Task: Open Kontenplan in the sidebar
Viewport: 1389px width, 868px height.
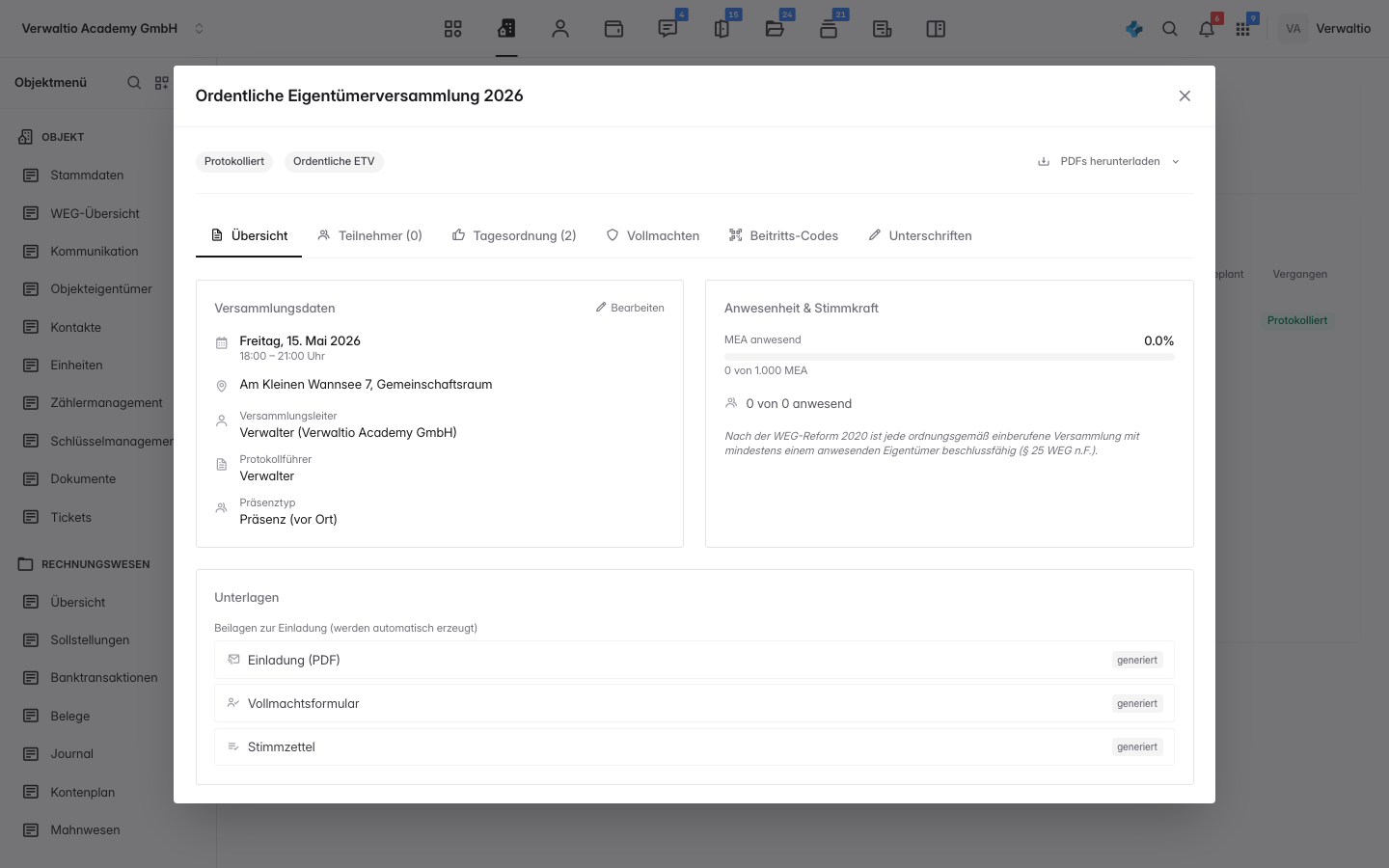Action: 82,792
